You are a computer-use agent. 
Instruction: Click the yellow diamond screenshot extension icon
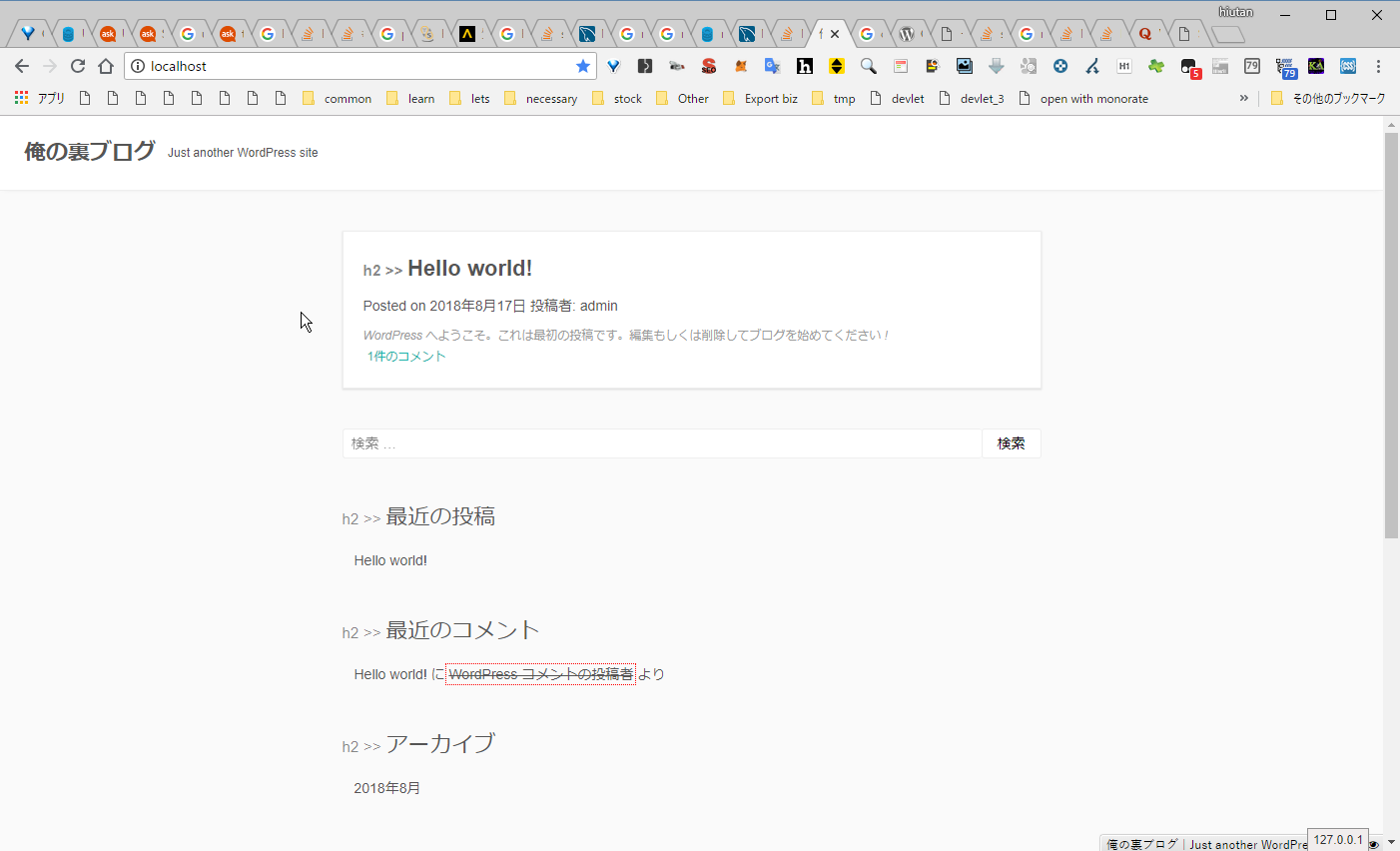point(836,66)
